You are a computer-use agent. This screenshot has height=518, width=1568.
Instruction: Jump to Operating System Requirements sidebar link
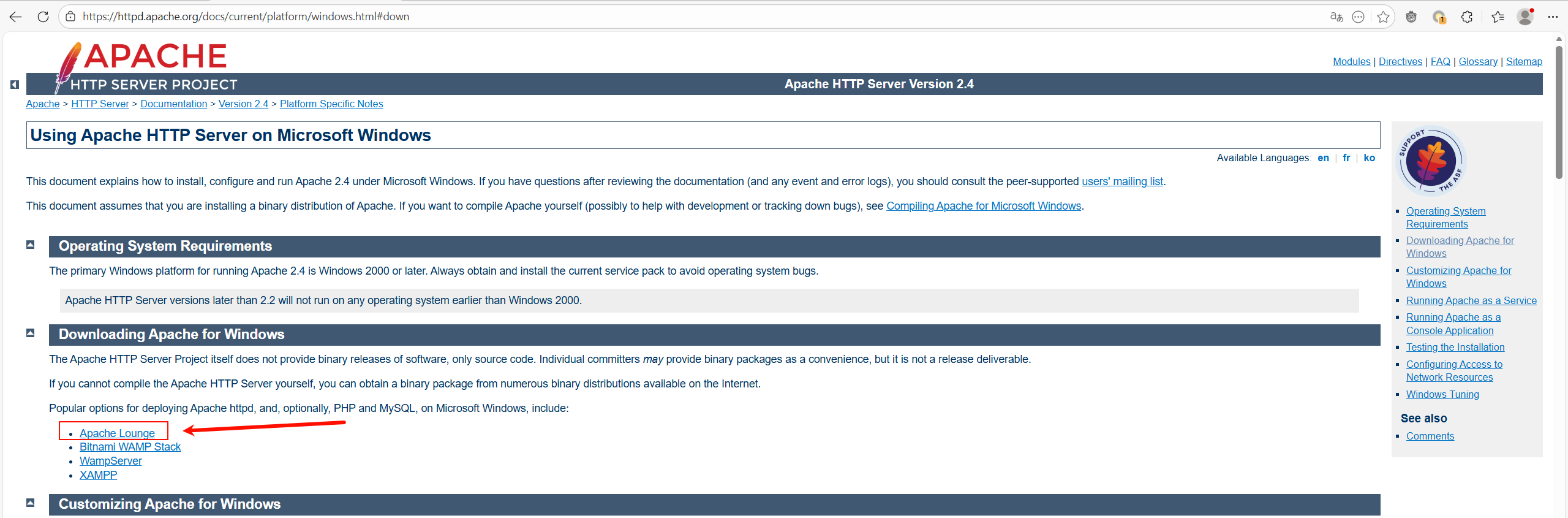click(x=1445, y=217)
